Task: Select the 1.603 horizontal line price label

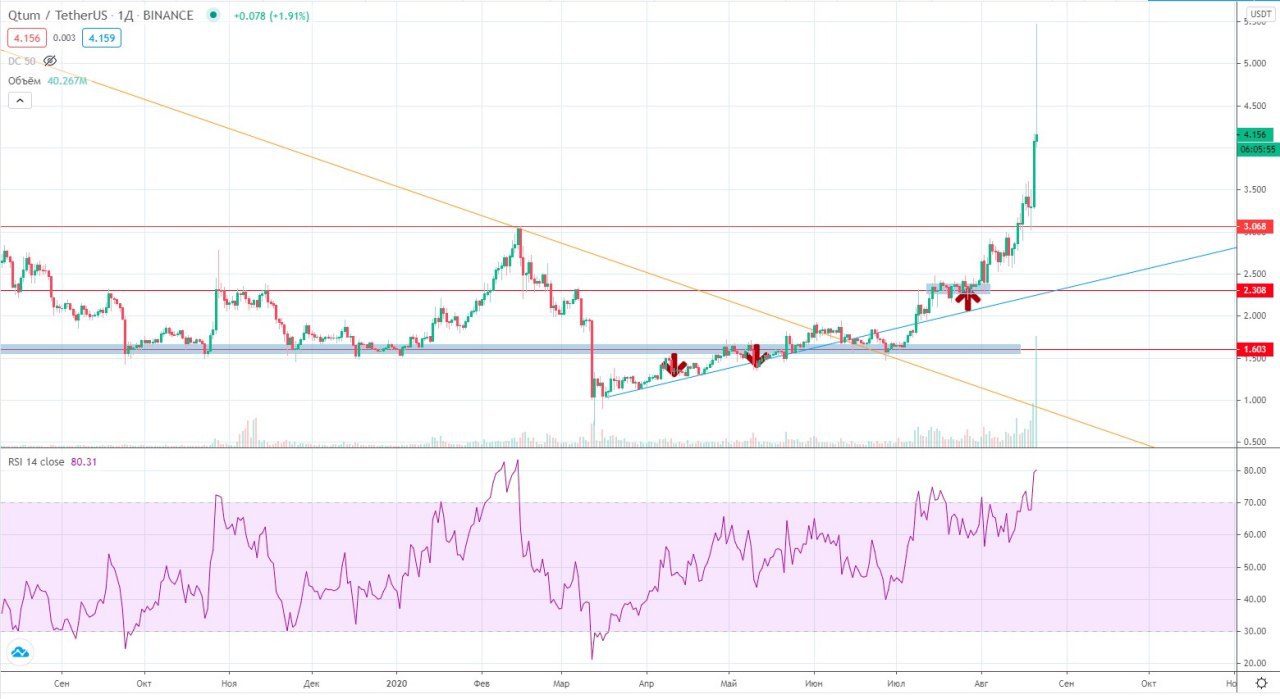Action: (1255, 349)
